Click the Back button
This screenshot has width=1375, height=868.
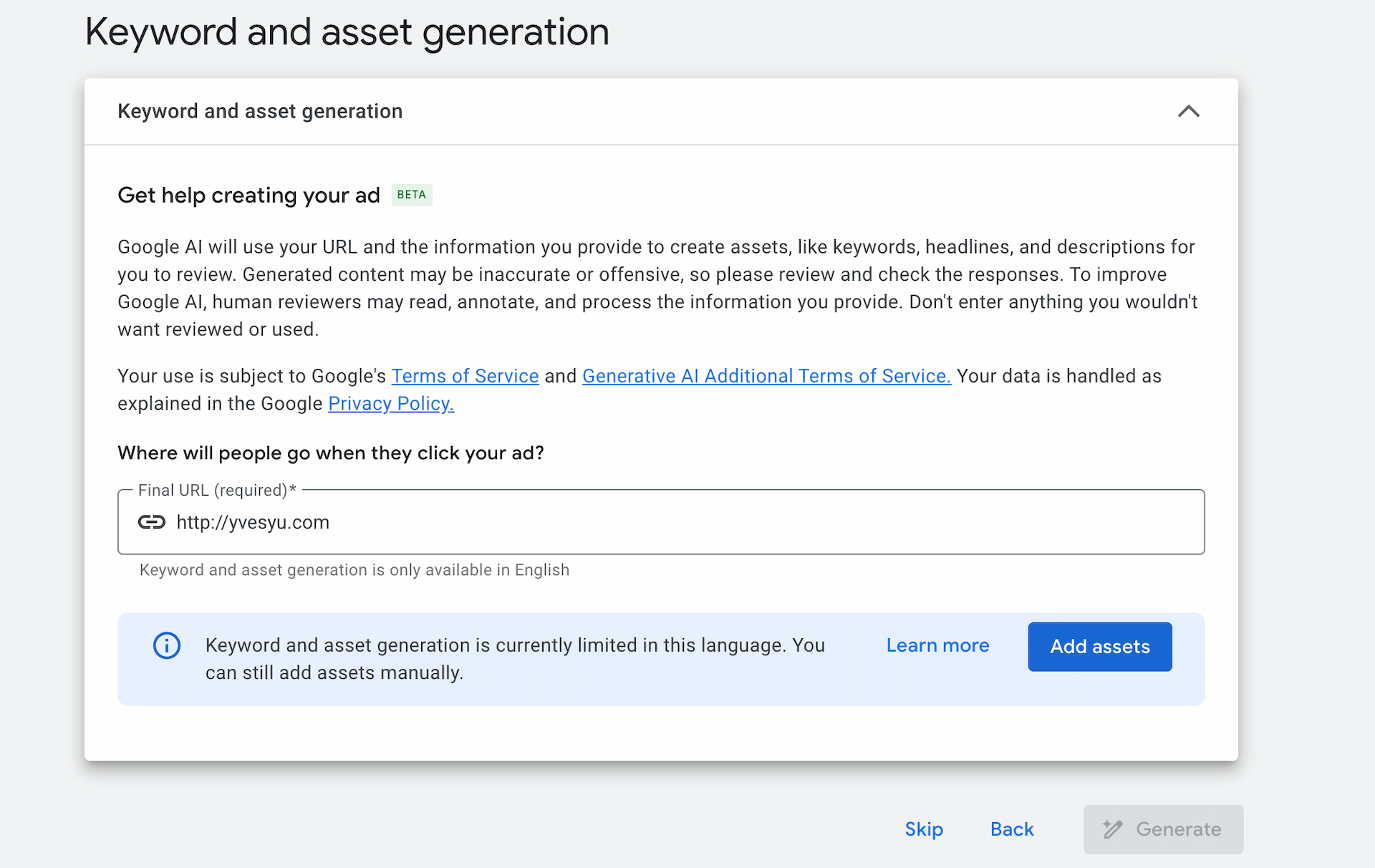tap(1012, 829)
